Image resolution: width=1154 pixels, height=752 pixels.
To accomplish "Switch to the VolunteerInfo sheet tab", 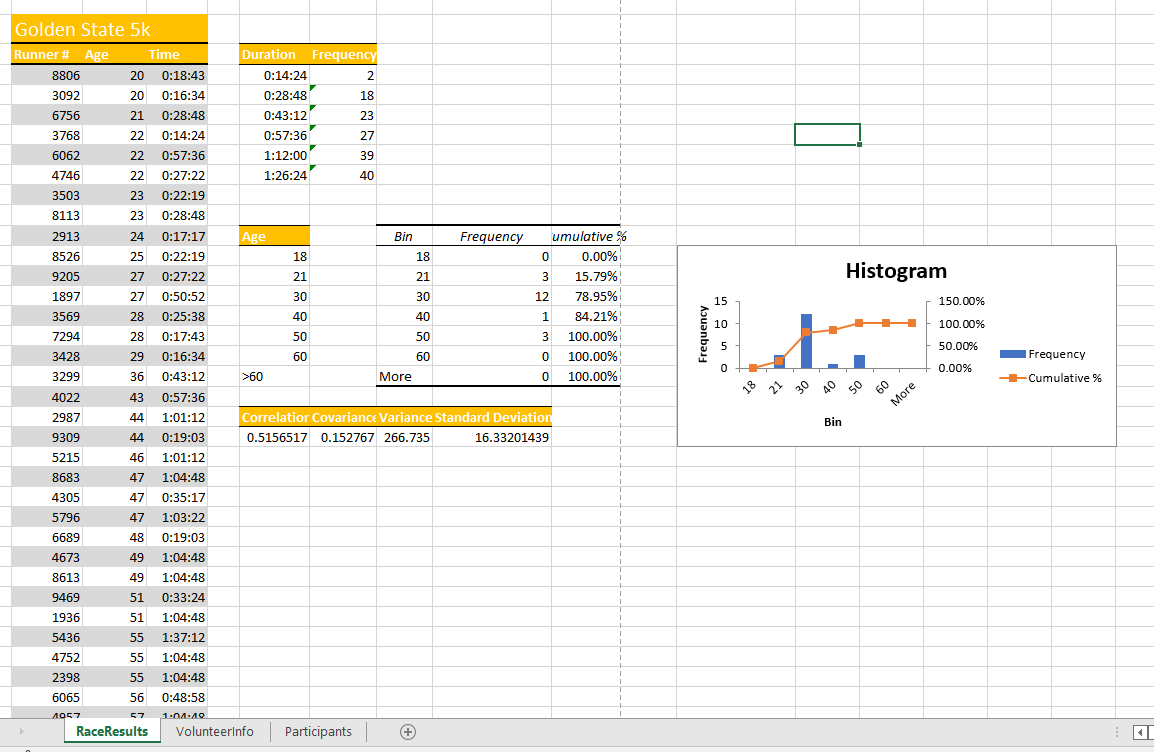I will (214, 731).
